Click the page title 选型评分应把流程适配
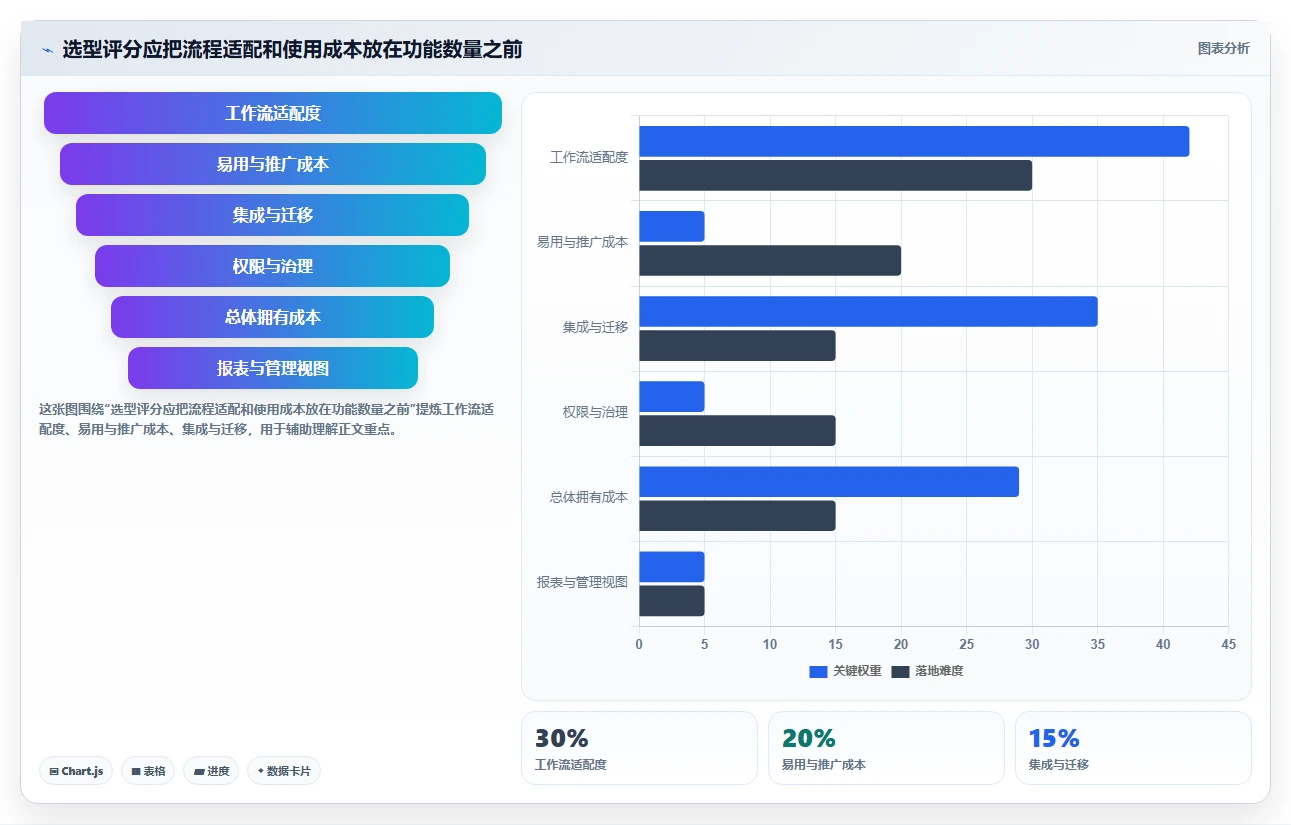This screenshot has width=1291, height=825. pyautogui.click(x=292, y=49)
